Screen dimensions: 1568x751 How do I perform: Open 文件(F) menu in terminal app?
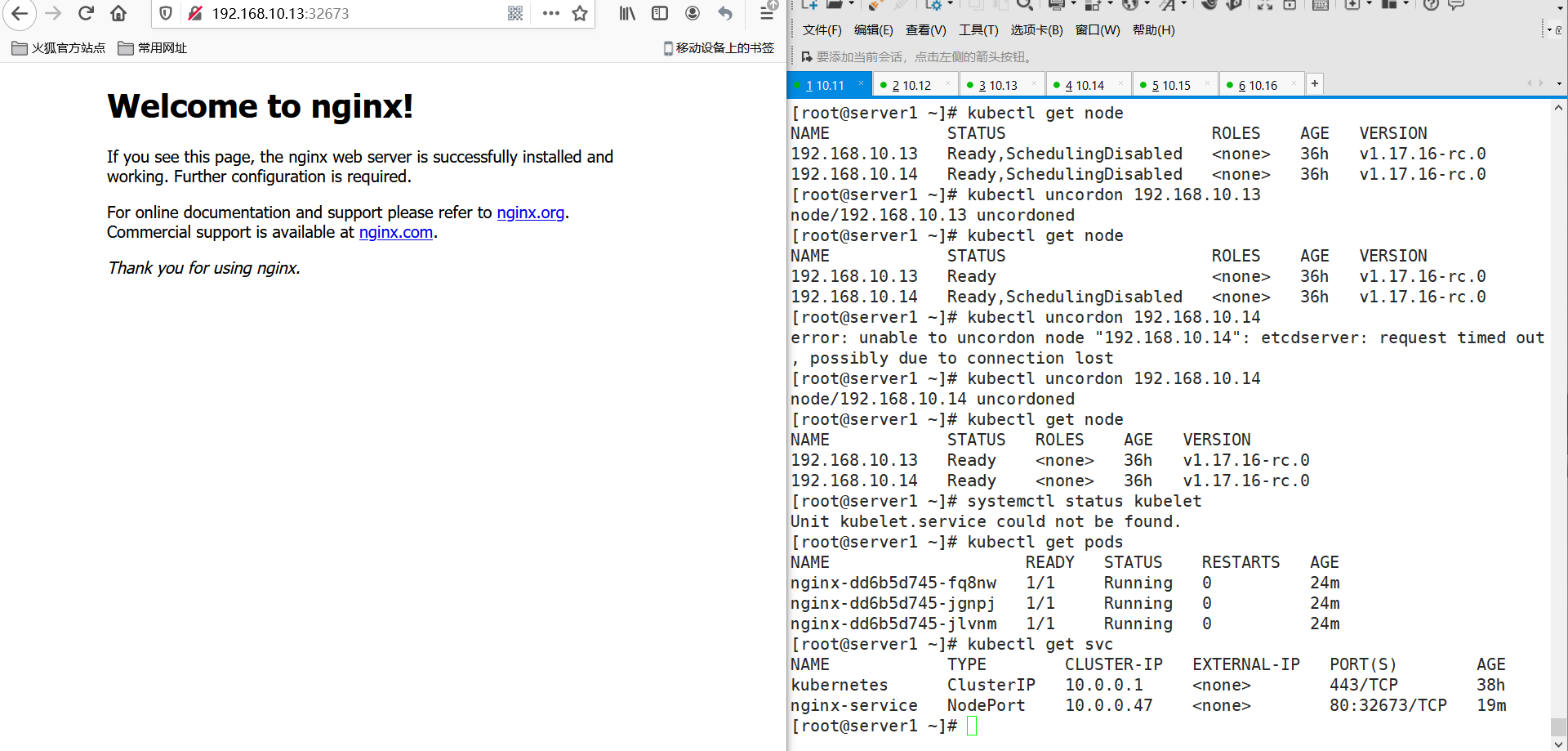[x=822, y=30]
